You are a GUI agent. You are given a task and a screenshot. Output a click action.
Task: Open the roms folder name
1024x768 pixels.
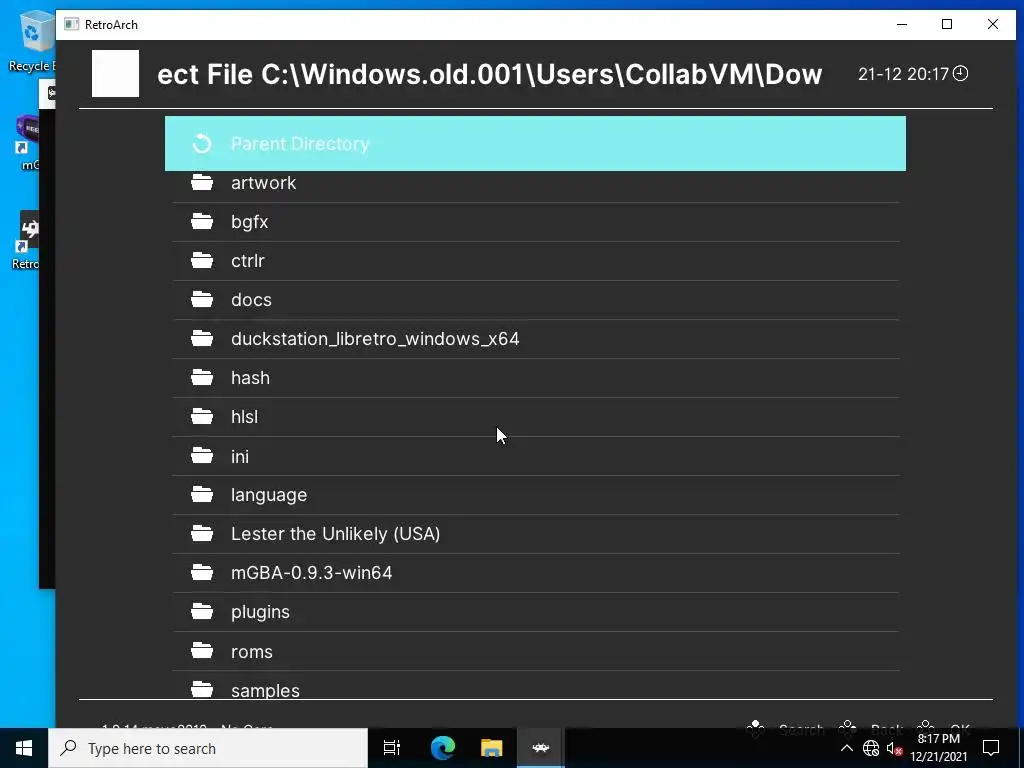(251, 652)
